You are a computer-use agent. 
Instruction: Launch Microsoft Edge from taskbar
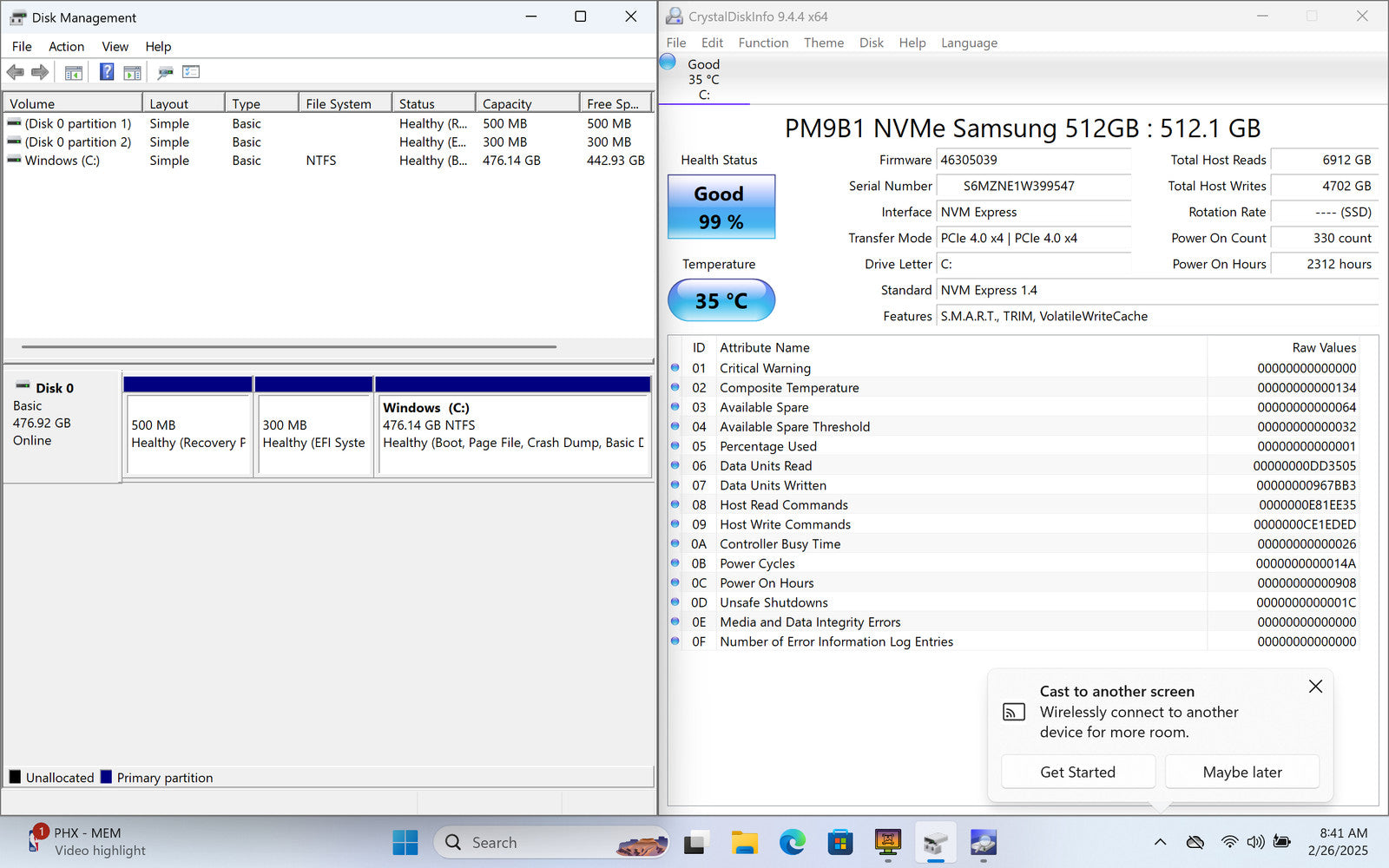pos(792,842)
